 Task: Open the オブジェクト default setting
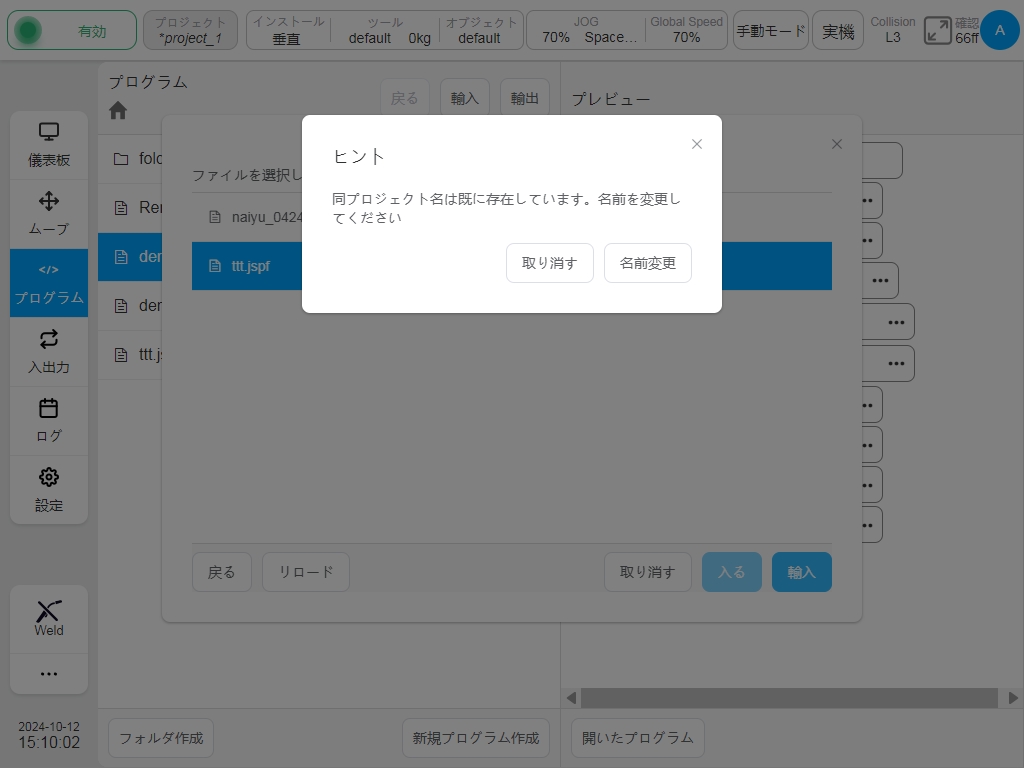pyautogui.click(x=481, y=31)
